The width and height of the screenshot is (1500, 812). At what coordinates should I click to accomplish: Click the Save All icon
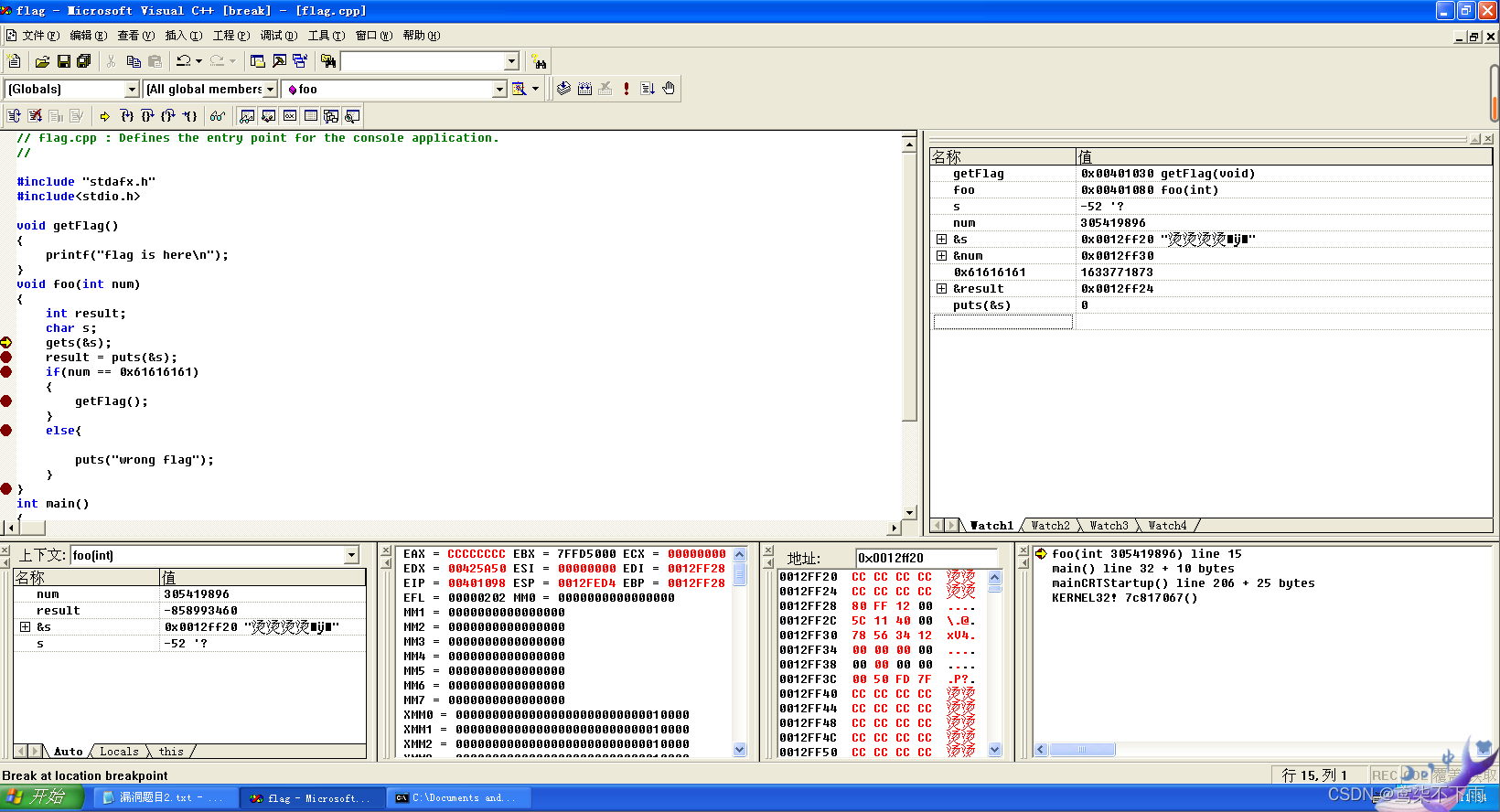coord(84,61)
